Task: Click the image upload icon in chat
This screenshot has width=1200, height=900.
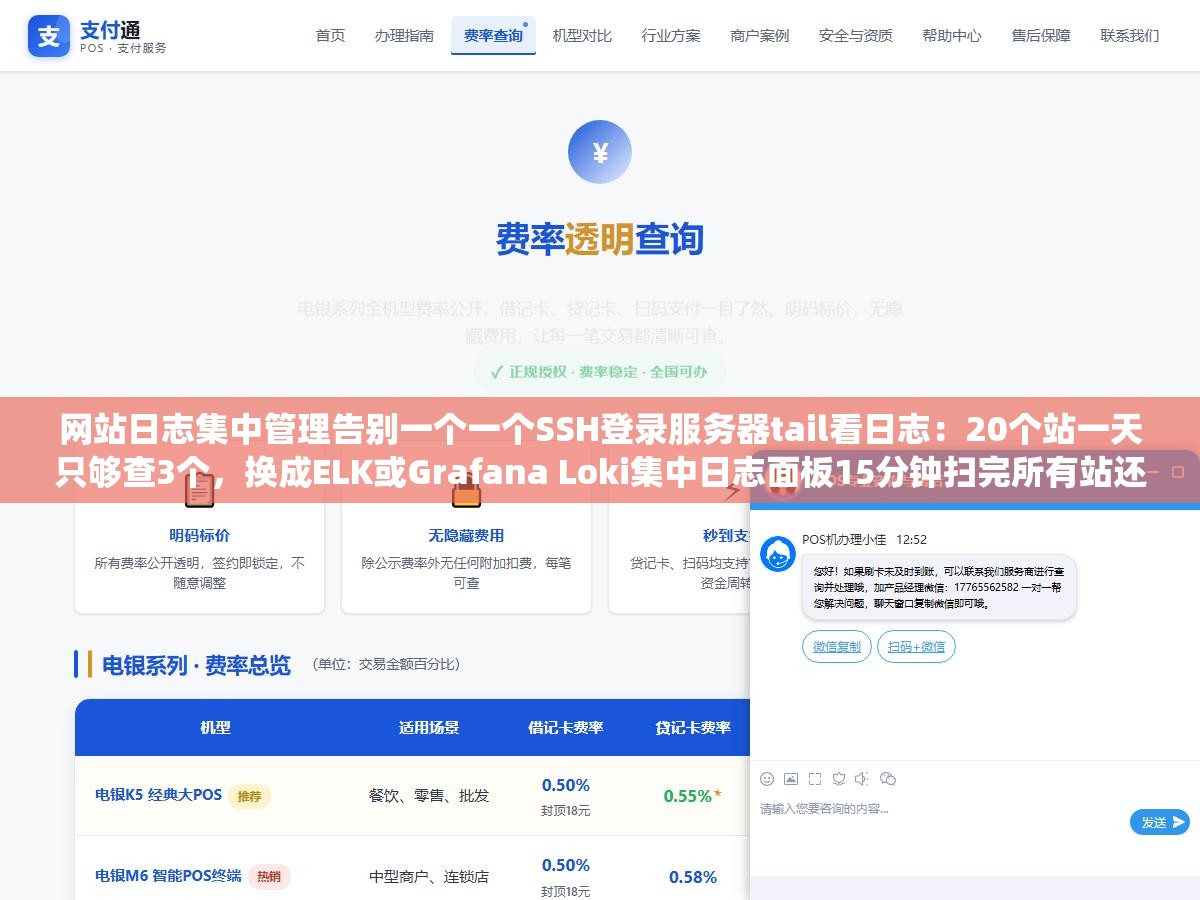Action: (x=791, y=778)
